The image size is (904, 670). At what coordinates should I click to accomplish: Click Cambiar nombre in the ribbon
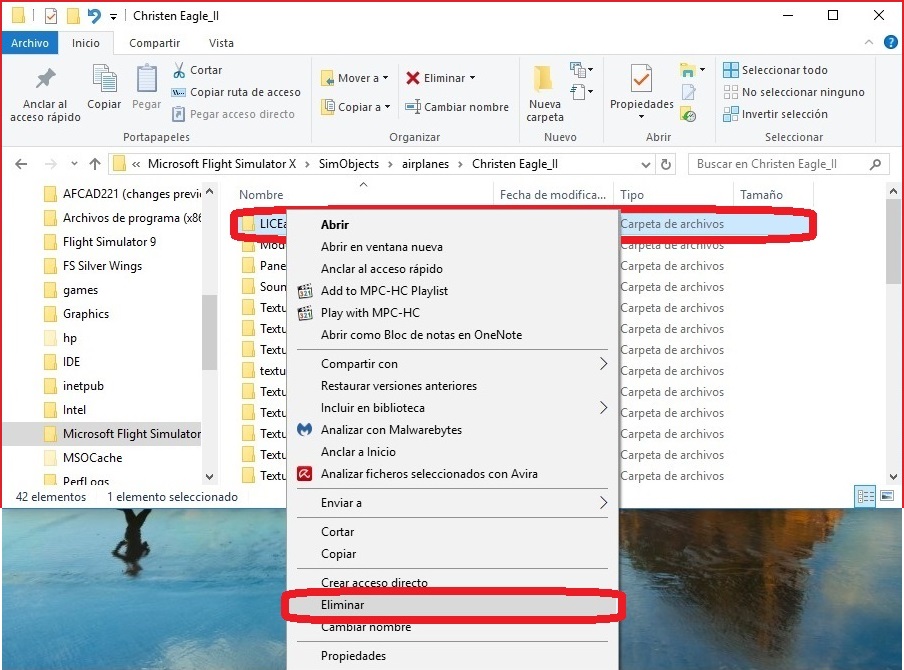click(457, 107)
